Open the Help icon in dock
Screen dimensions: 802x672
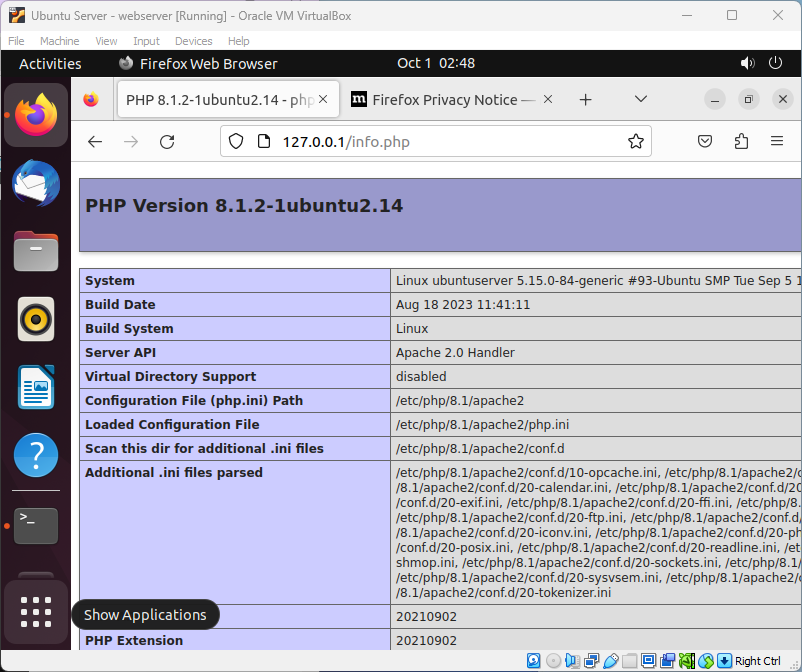[36, 455]
